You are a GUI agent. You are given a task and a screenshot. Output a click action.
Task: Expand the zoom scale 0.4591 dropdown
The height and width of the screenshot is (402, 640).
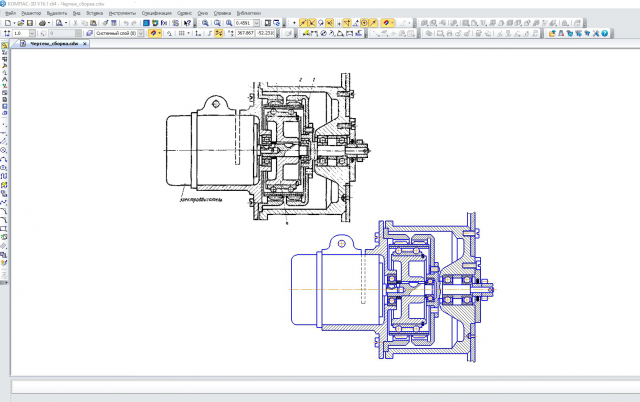tap(256, 23)
